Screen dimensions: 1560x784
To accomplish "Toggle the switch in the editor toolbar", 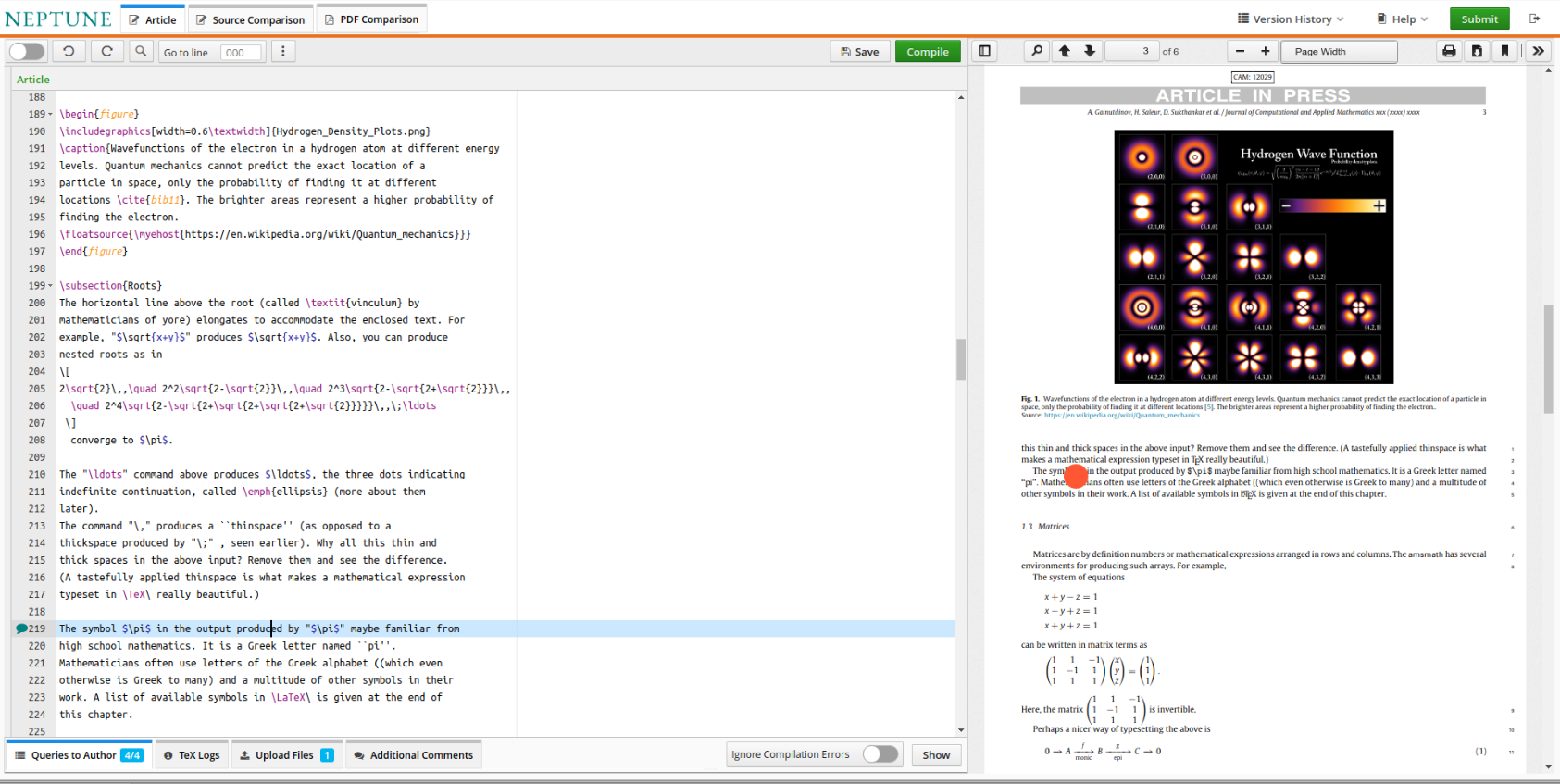I will [27, 52].
